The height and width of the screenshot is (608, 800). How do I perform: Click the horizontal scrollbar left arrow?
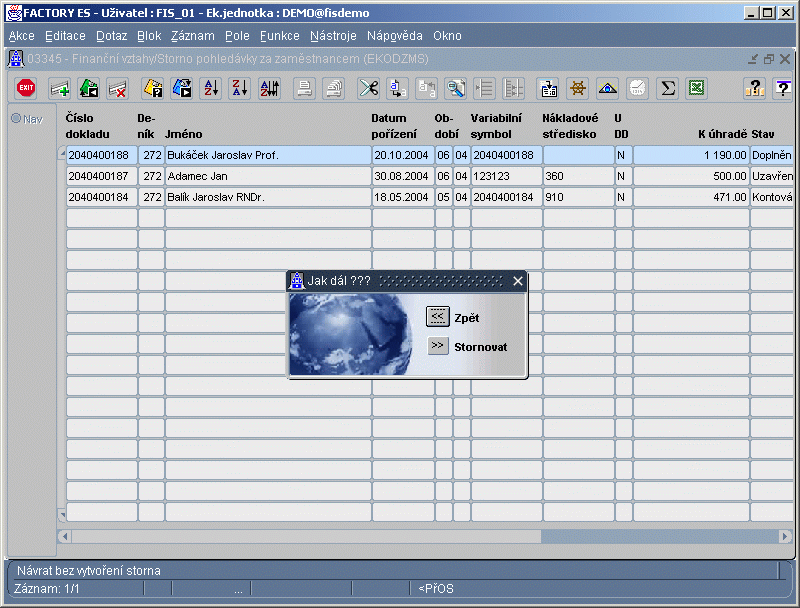point(64,537)
